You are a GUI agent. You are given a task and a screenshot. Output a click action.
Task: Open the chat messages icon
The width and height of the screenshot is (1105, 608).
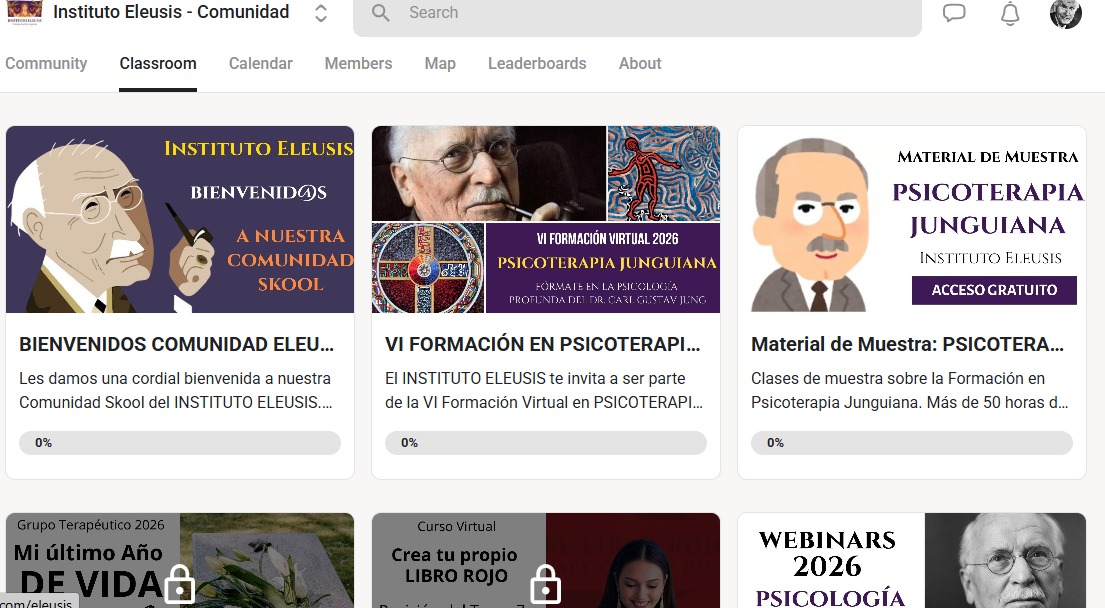pos(953,13)
